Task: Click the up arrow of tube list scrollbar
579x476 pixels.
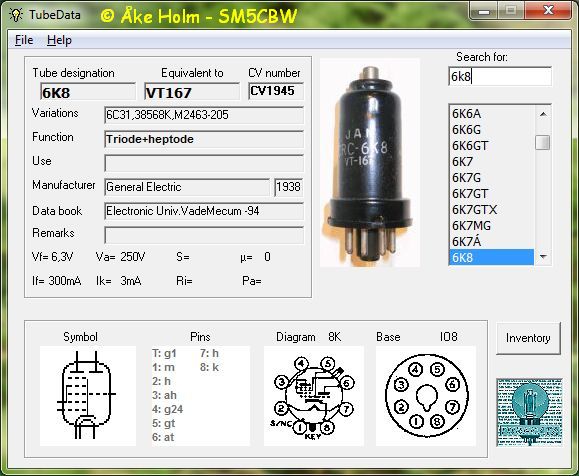Action: tap(543, 114)
